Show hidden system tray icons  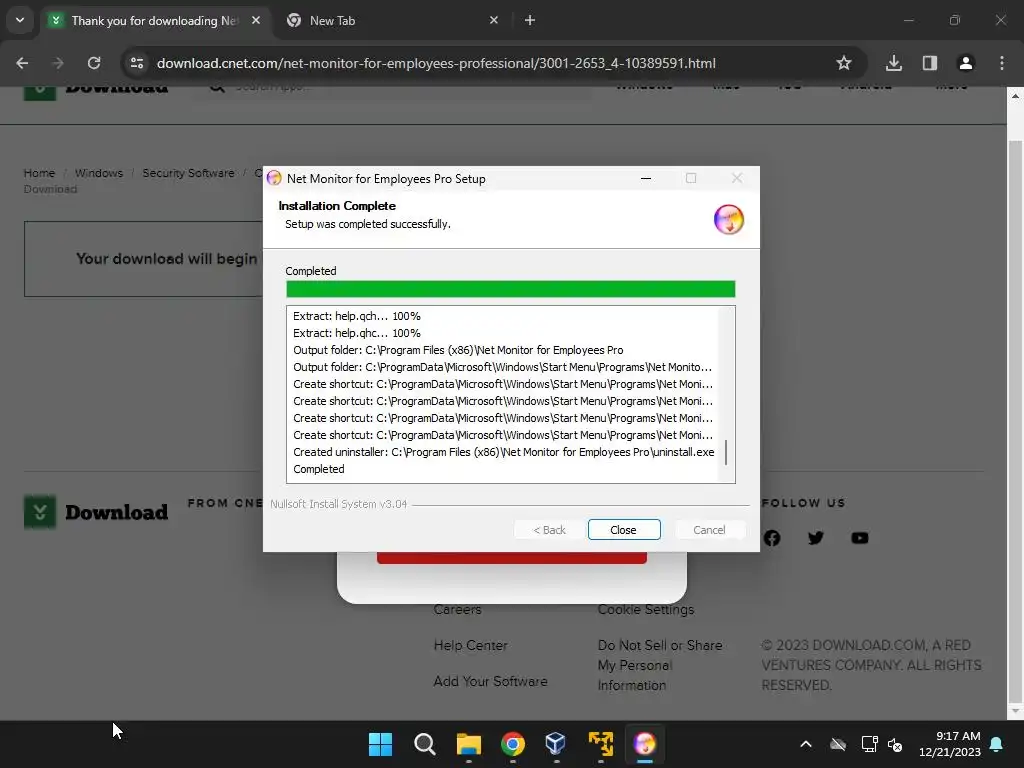pyautogui.click(x=806, y=744)
